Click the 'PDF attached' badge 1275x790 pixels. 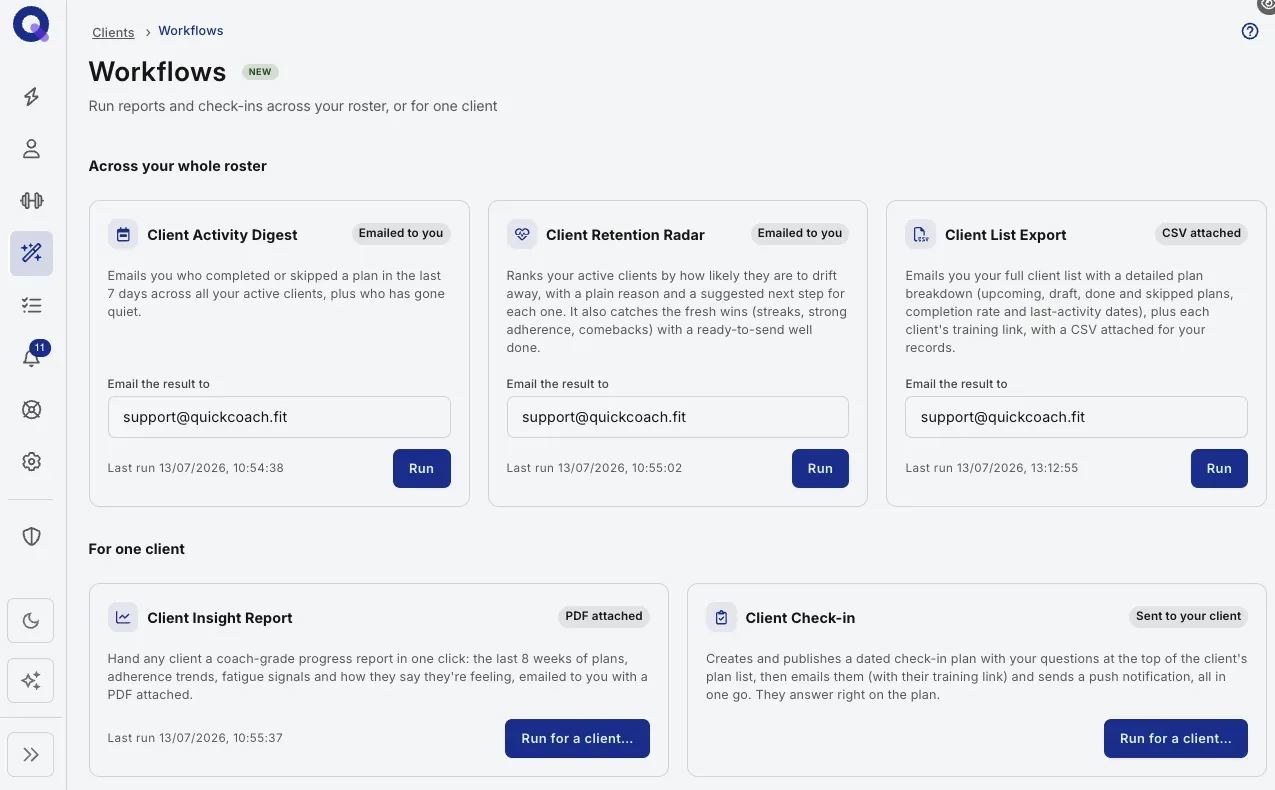pos(604,616)
